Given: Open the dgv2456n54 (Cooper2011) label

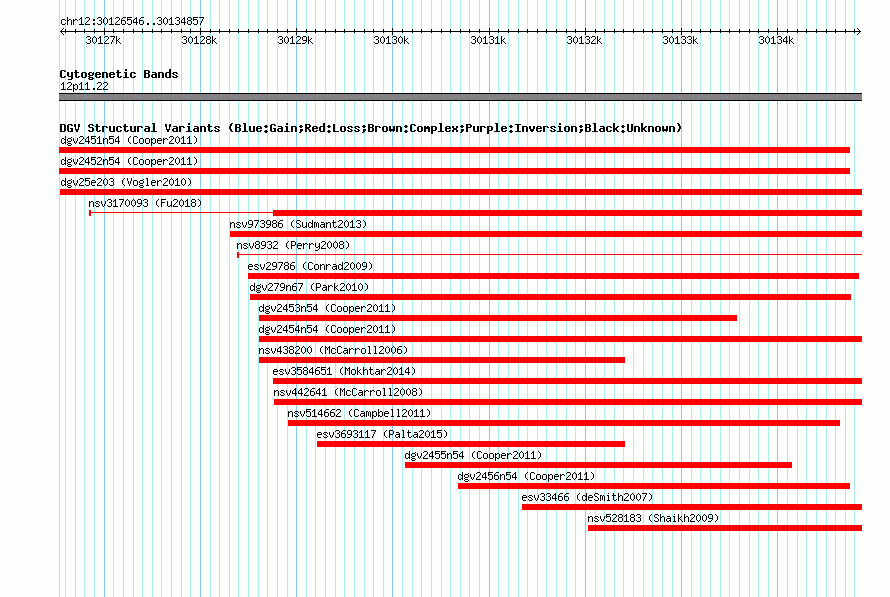Looking at the screenshot, I should (x=526, y=476).
